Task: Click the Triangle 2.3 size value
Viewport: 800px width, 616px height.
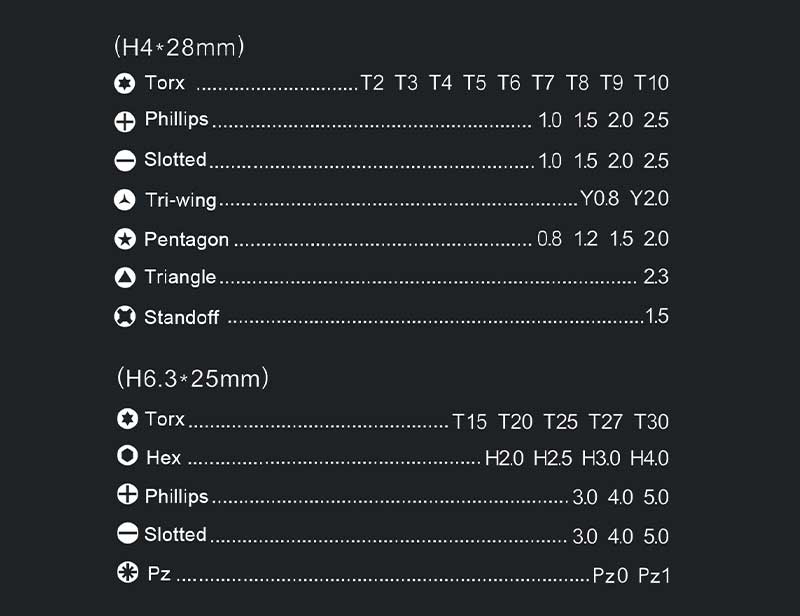Action: 656,277
